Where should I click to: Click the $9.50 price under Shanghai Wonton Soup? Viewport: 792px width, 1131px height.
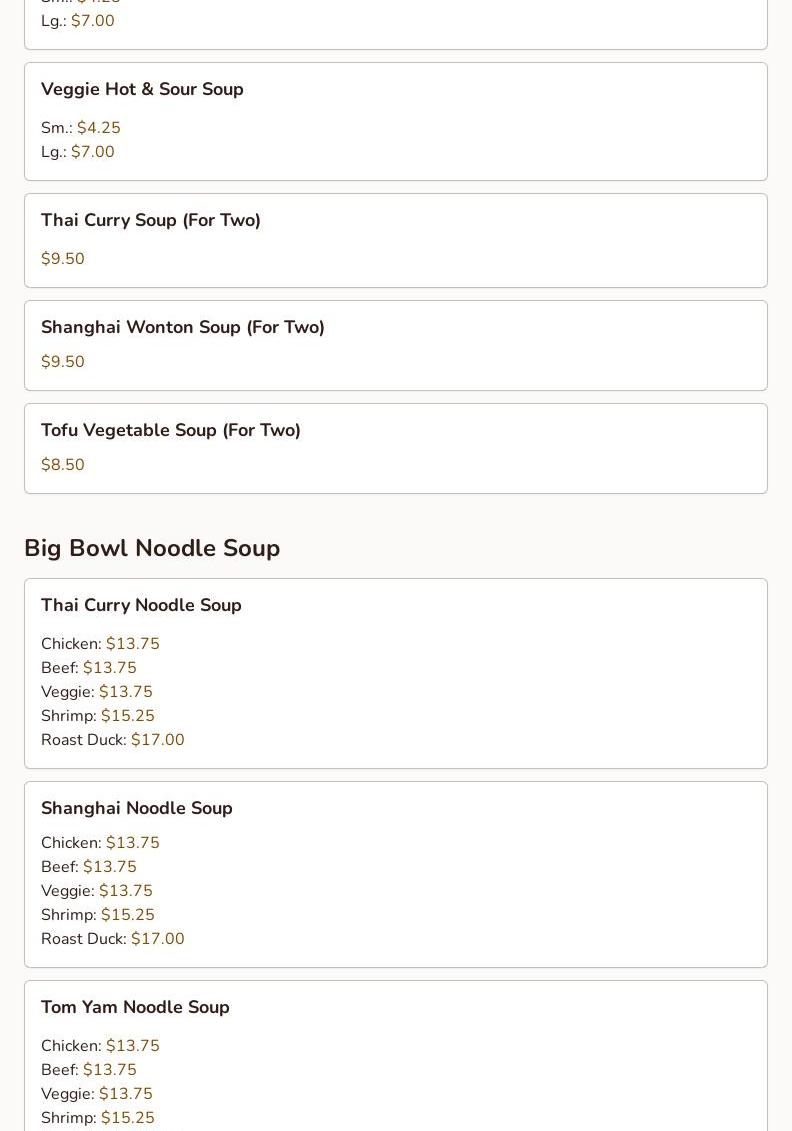[63, 361]
